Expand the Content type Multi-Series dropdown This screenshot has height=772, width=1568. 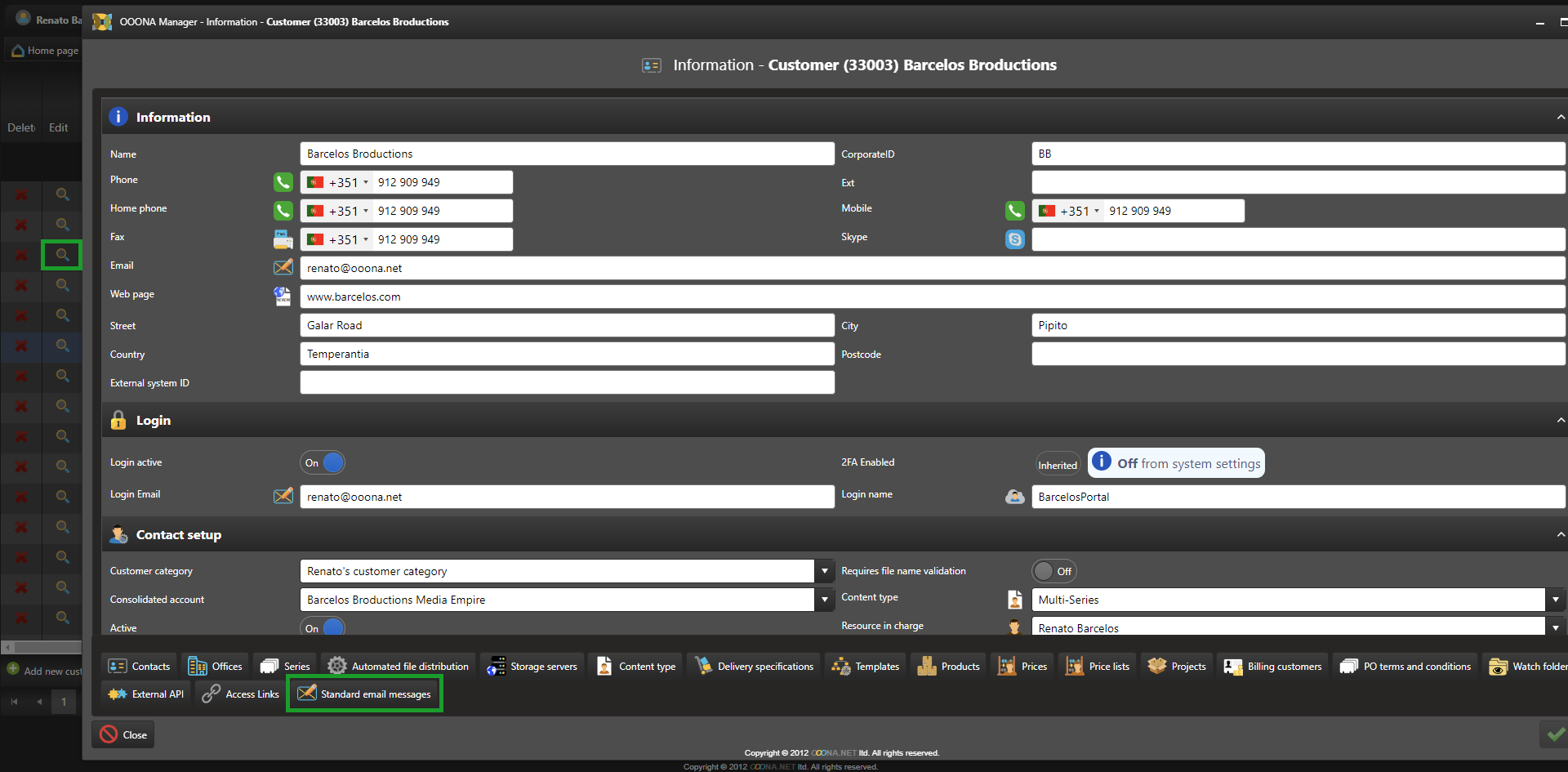[x=1555, y=600]
